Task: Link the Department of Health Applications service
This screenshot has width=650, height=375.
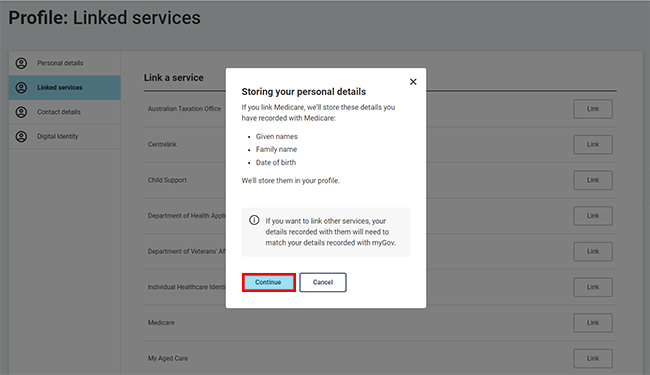Action: point(593,215)
